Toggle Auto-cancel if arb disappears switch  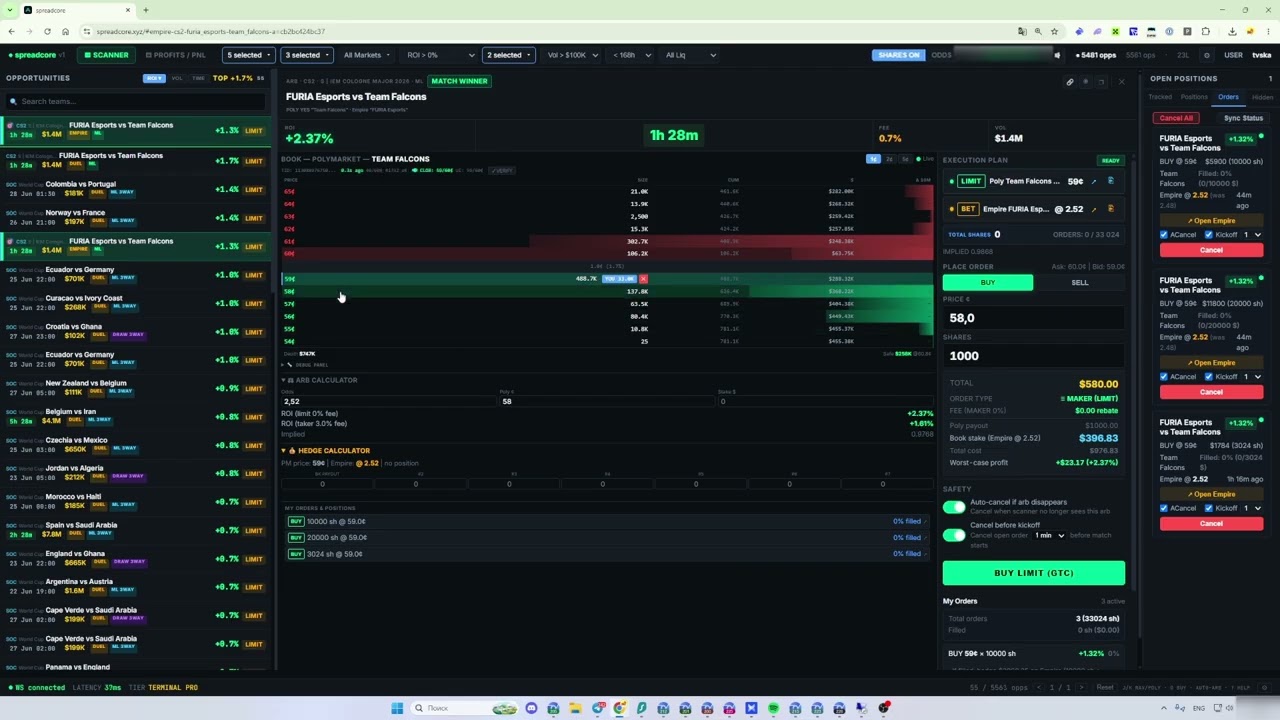point(954,507)
